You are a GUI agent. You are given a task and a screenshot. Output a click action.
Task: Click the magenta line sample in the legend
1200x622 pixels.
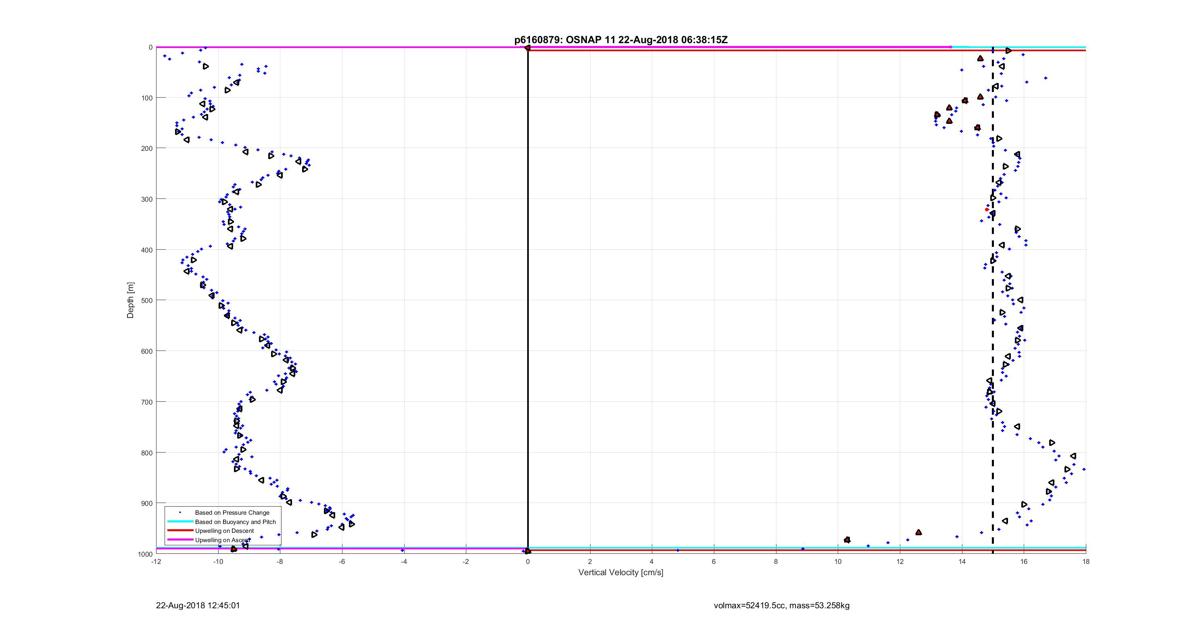pos(180,540)
